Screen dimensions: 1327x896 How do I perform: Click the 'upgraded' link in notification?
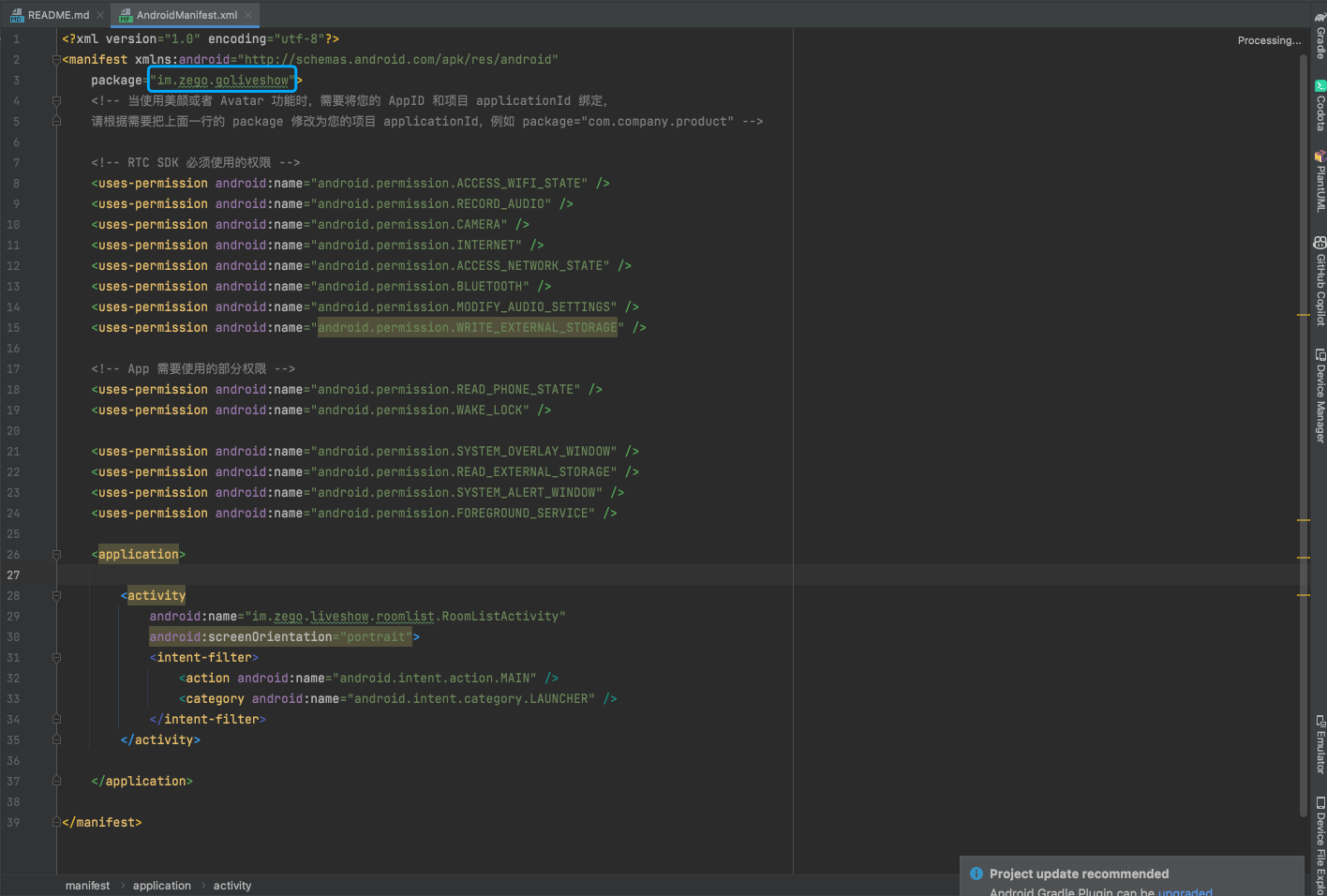pyautogui.click(x=1185, y=891)
